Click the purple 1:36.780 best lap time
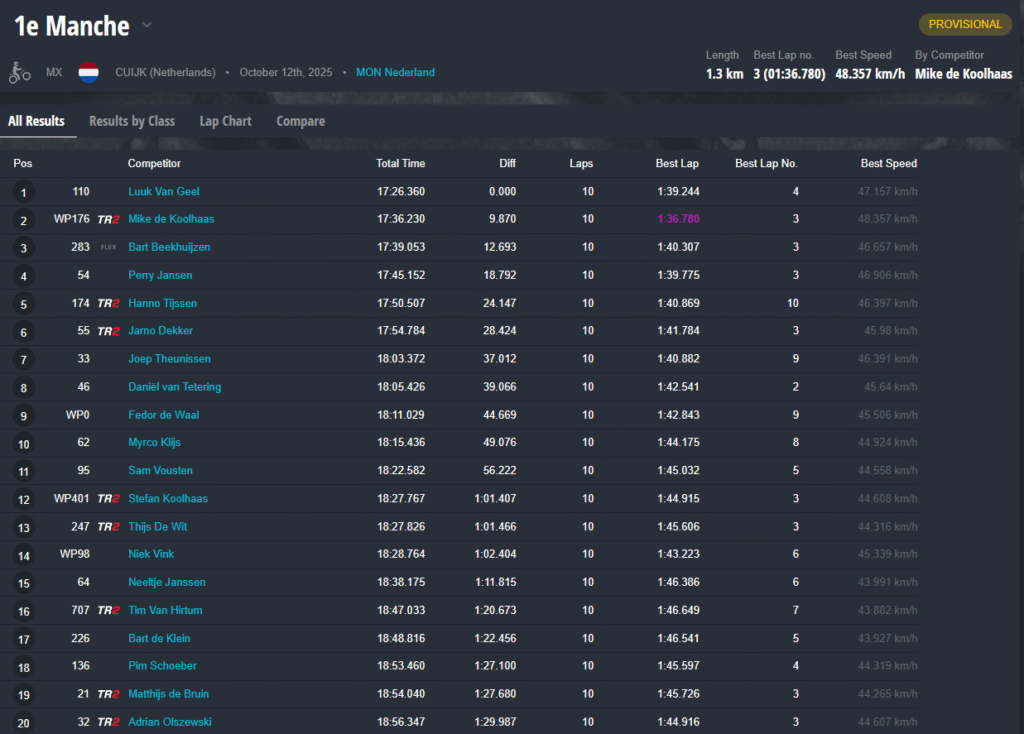1024x734 pixels. (678, 219)
